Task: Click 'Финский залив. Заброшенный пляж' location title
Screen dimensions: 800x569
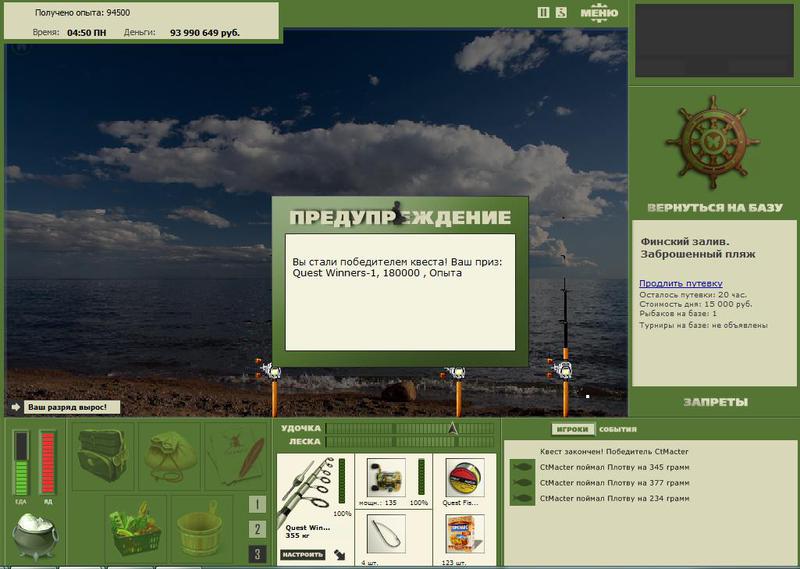Action: pyautogui.click(x=698, y=248)
